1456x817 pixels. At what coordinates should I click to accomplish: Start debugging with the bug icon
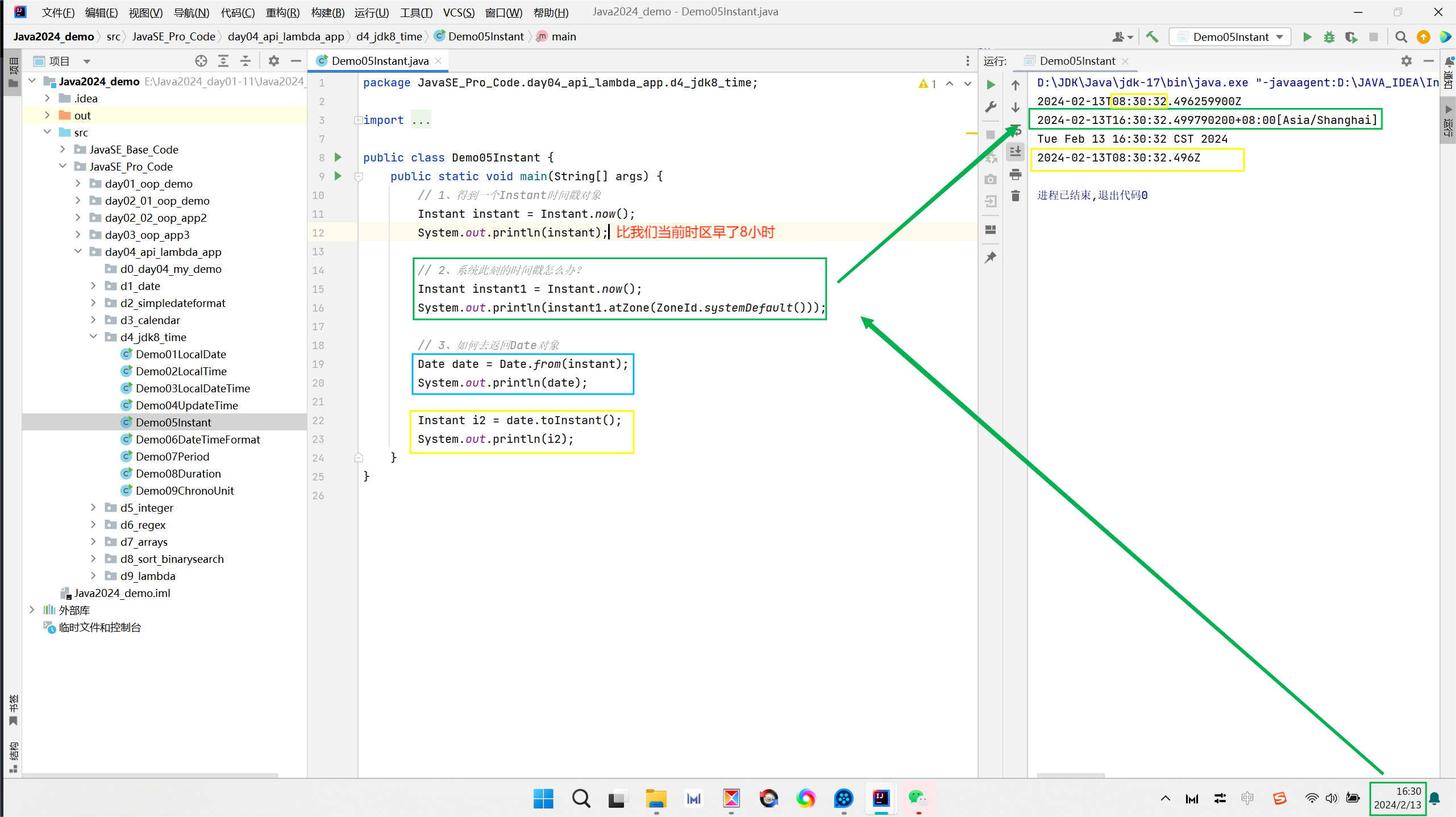pos(1329,37)
